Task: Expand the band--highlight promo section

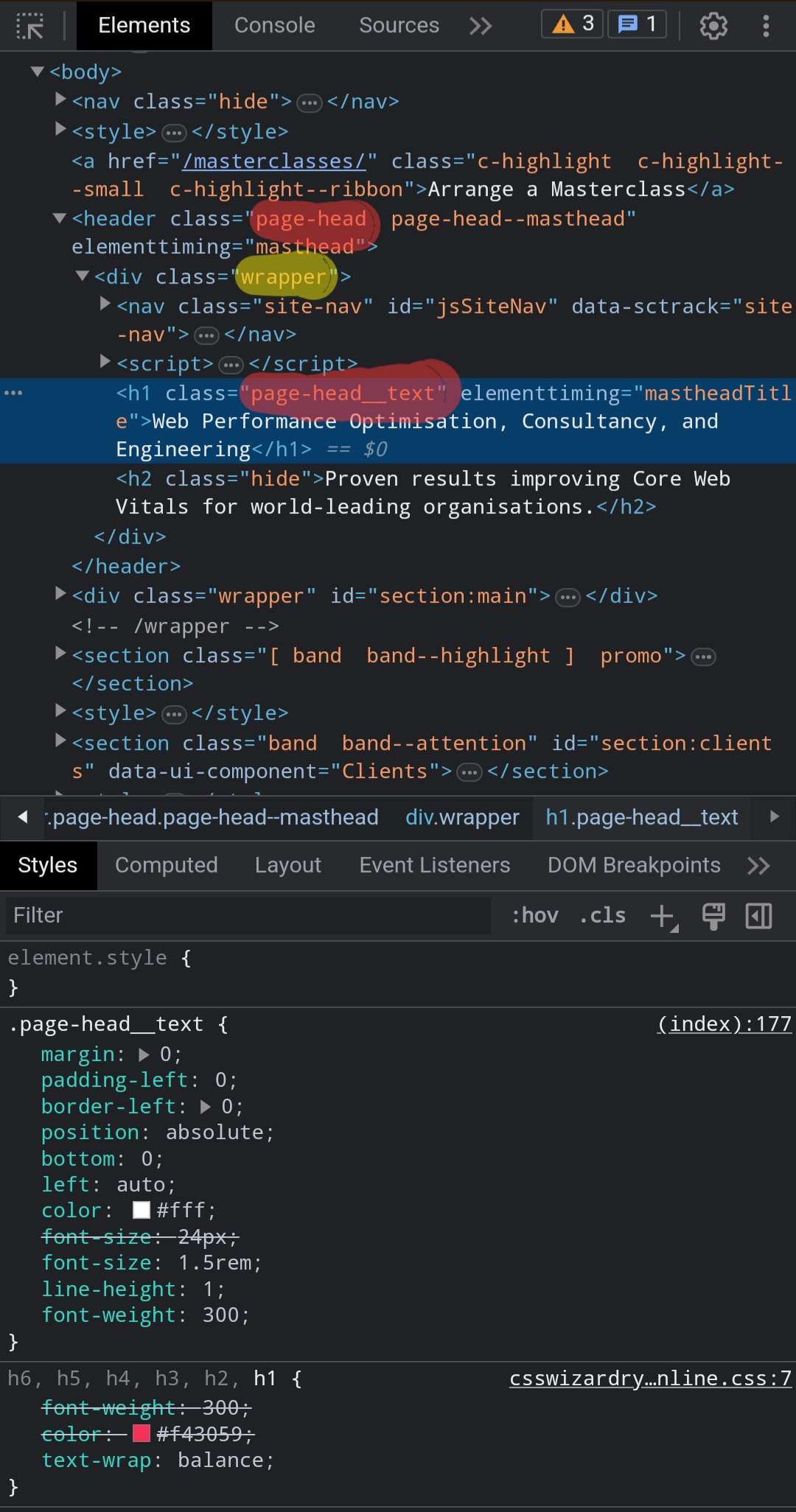Action: [x=60, y=653]
